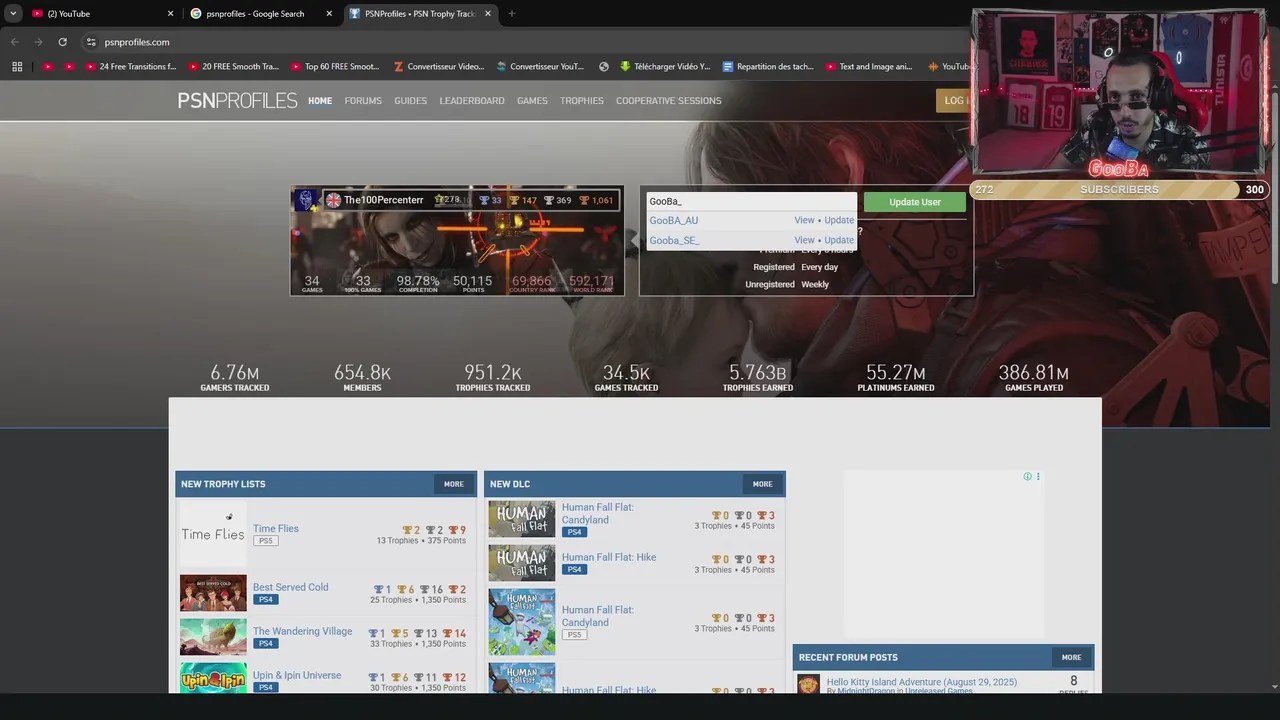
Task: Click View for GooBA_AU
Action: [x=804, y=221]
